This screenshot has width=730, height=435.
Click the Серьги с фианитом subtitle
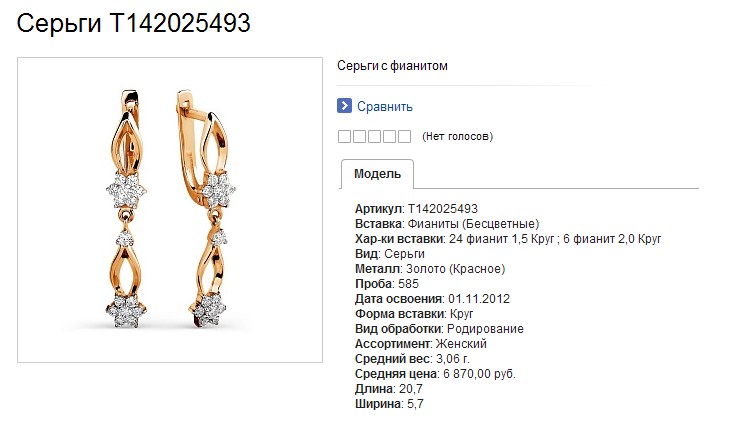click(392, 66)
